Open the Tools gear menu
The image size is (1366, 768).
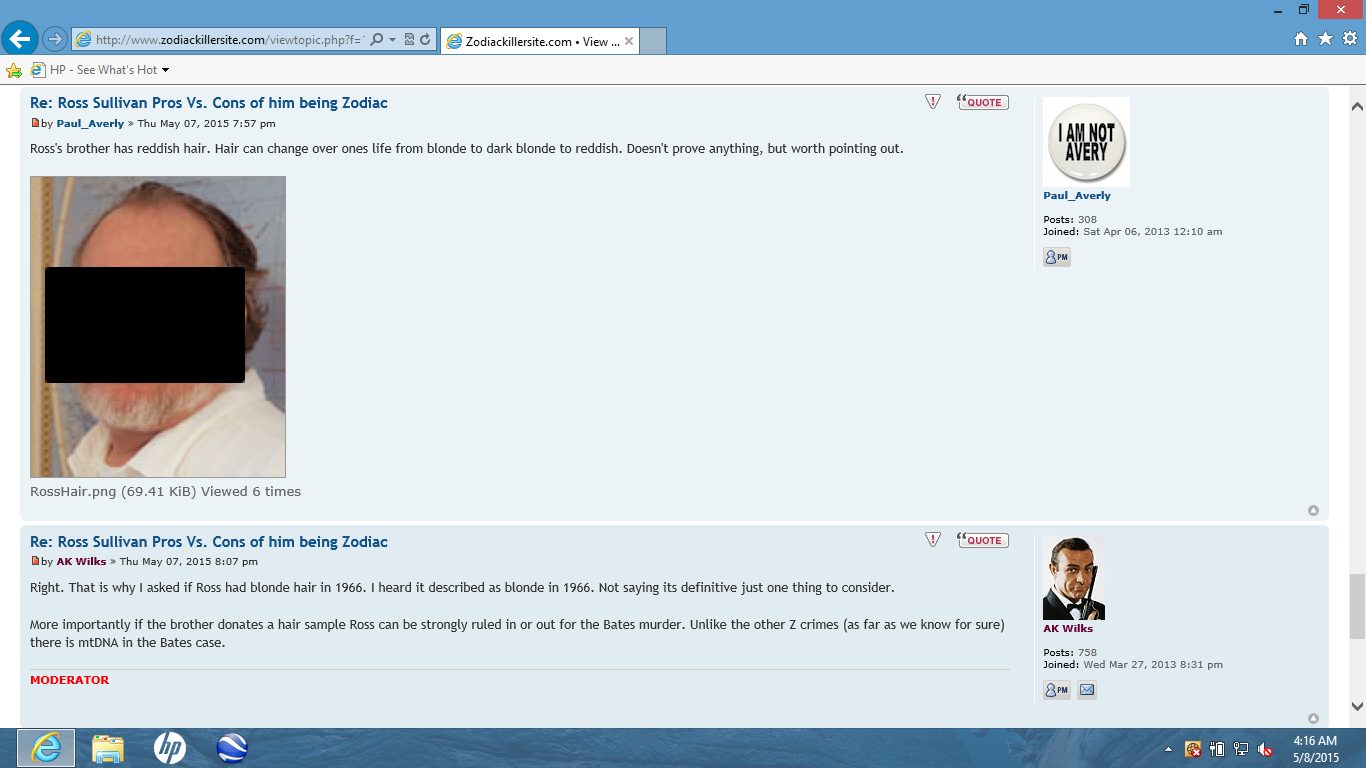pyautogui.click(x=1350, y=39)
